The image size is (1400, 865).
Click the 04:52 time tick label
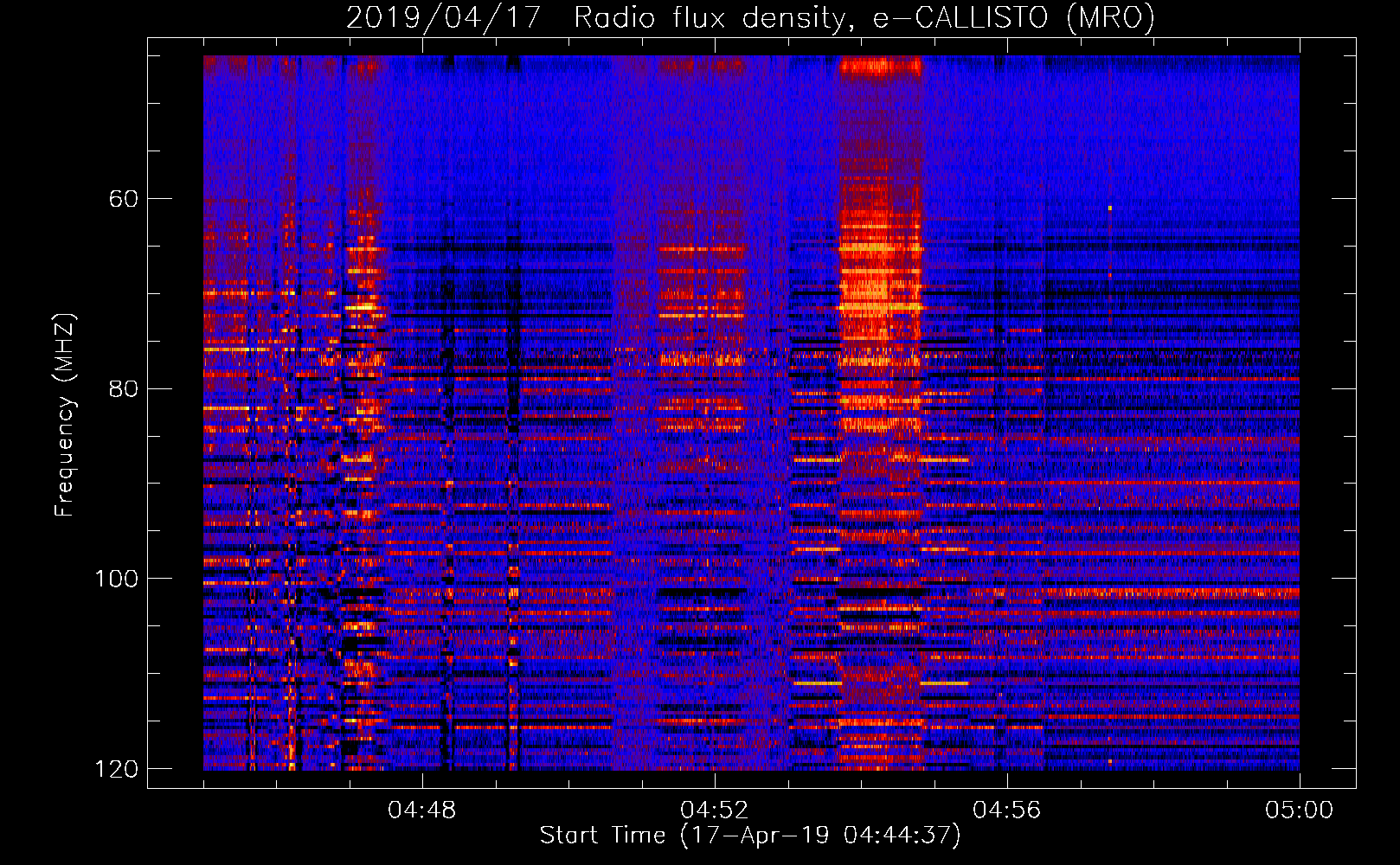click(x=715, y=811)
